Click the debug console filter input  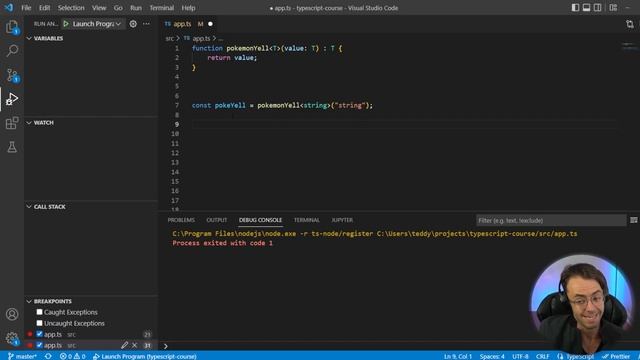[551, 220]
